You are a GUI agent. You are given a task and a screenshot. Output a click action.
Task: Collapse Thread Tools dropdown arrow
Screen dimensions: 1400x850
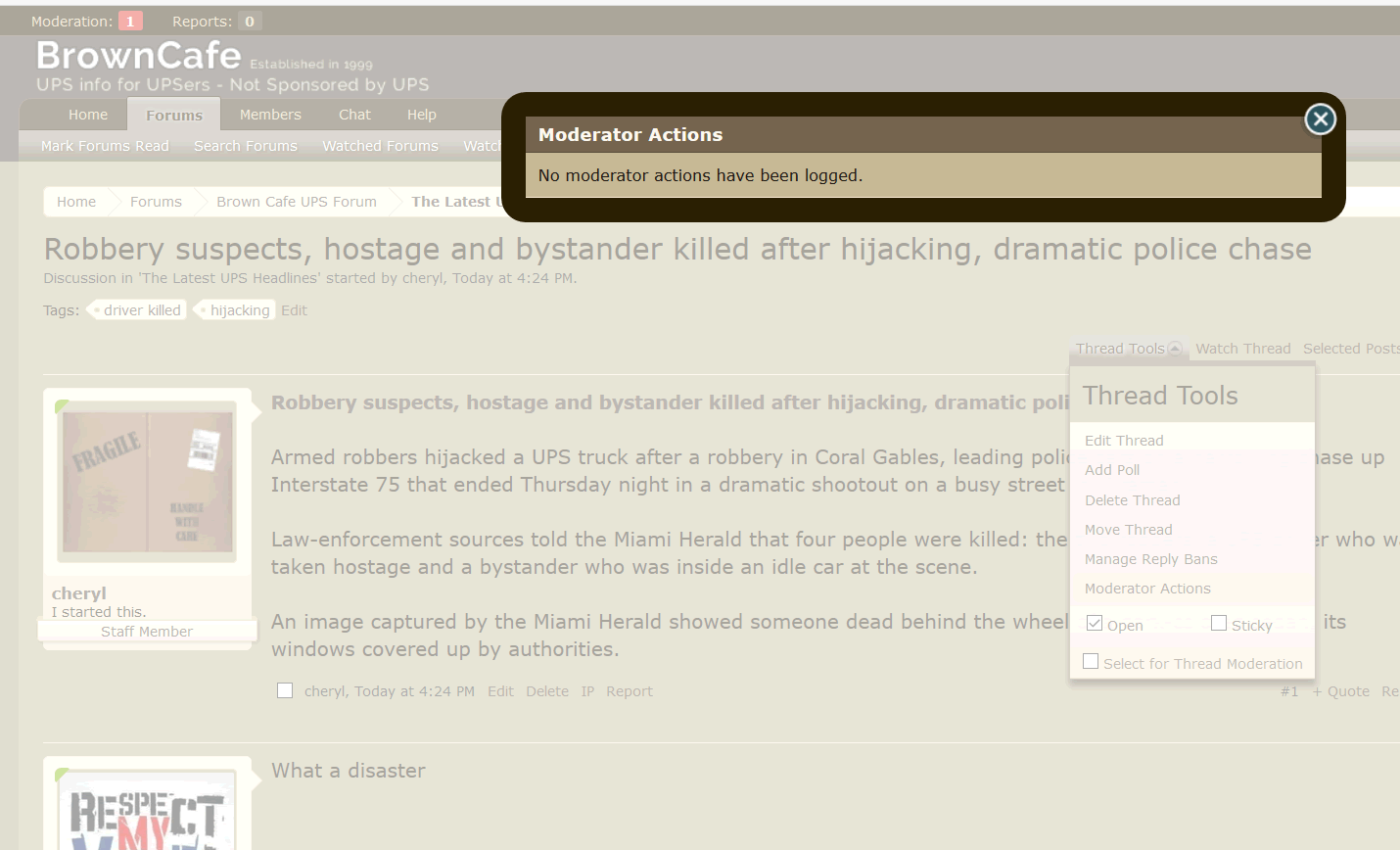(x=1175, y=349)
